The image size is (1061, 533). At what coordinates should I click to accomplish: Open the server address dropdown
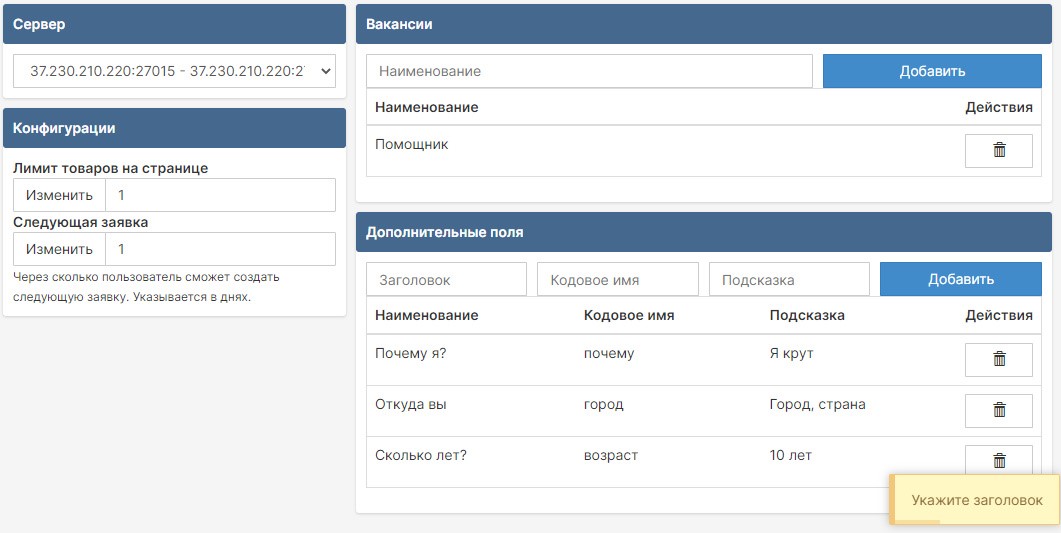pyautogui.click(x=174, y=71)
